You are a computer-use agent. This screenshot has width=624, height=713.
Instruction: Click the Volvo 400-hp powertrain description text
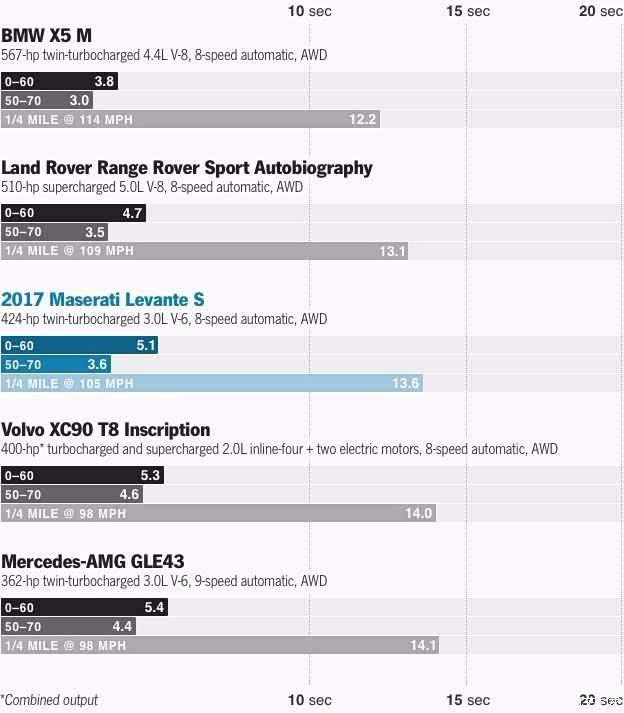279,450
